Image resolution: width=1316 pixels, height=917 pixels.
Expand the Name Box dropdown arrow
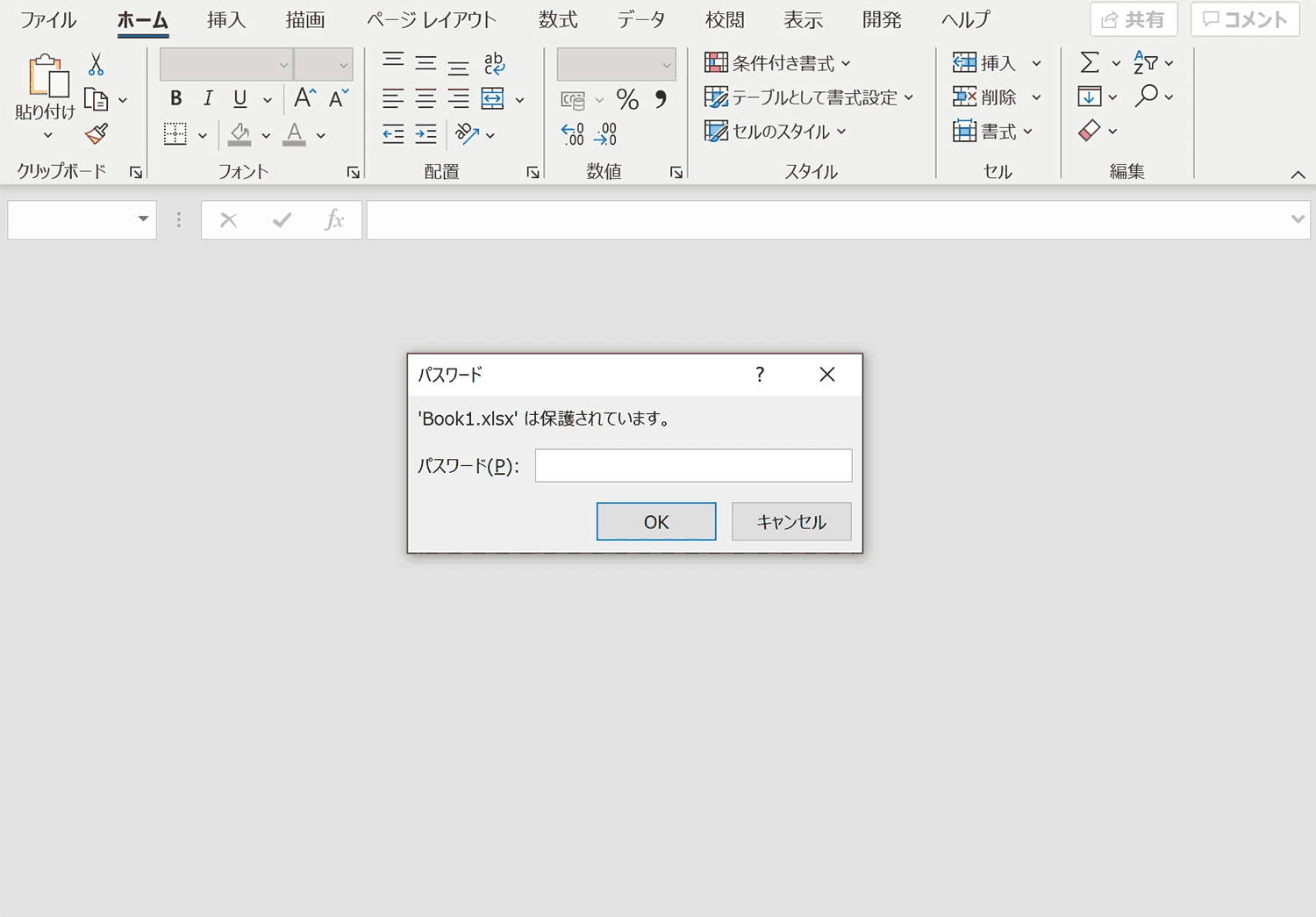[x=143, y=219]
